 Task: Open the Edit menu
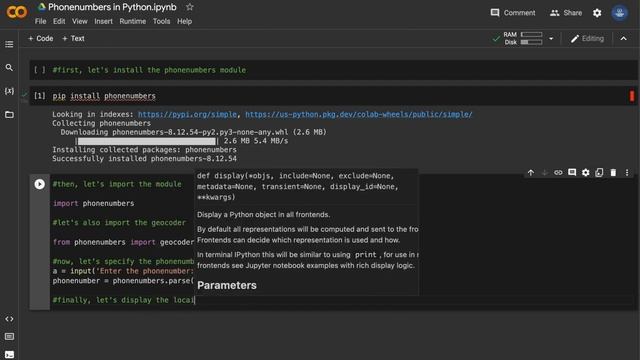tap(59, 21)
